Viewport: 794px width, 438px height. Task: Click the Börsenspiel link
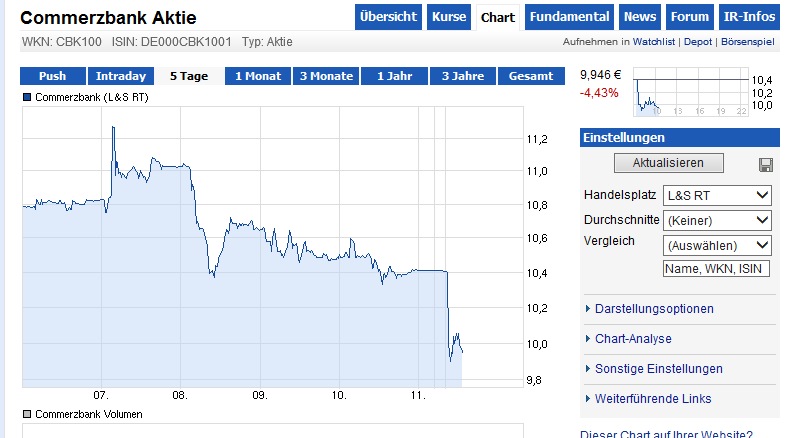click(747, 42)
